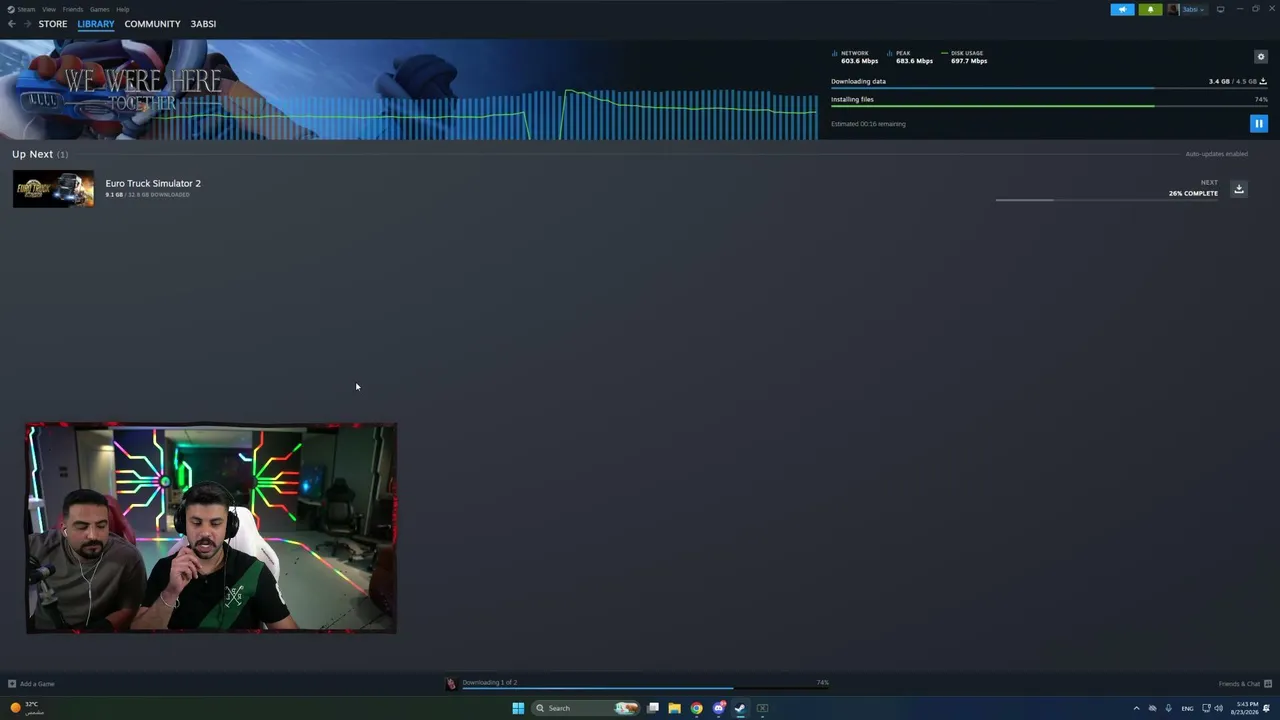Click the NEXT 26% COMPLETE label
The height and width of the screenshot is (720, 1280).
(1193, 188)
